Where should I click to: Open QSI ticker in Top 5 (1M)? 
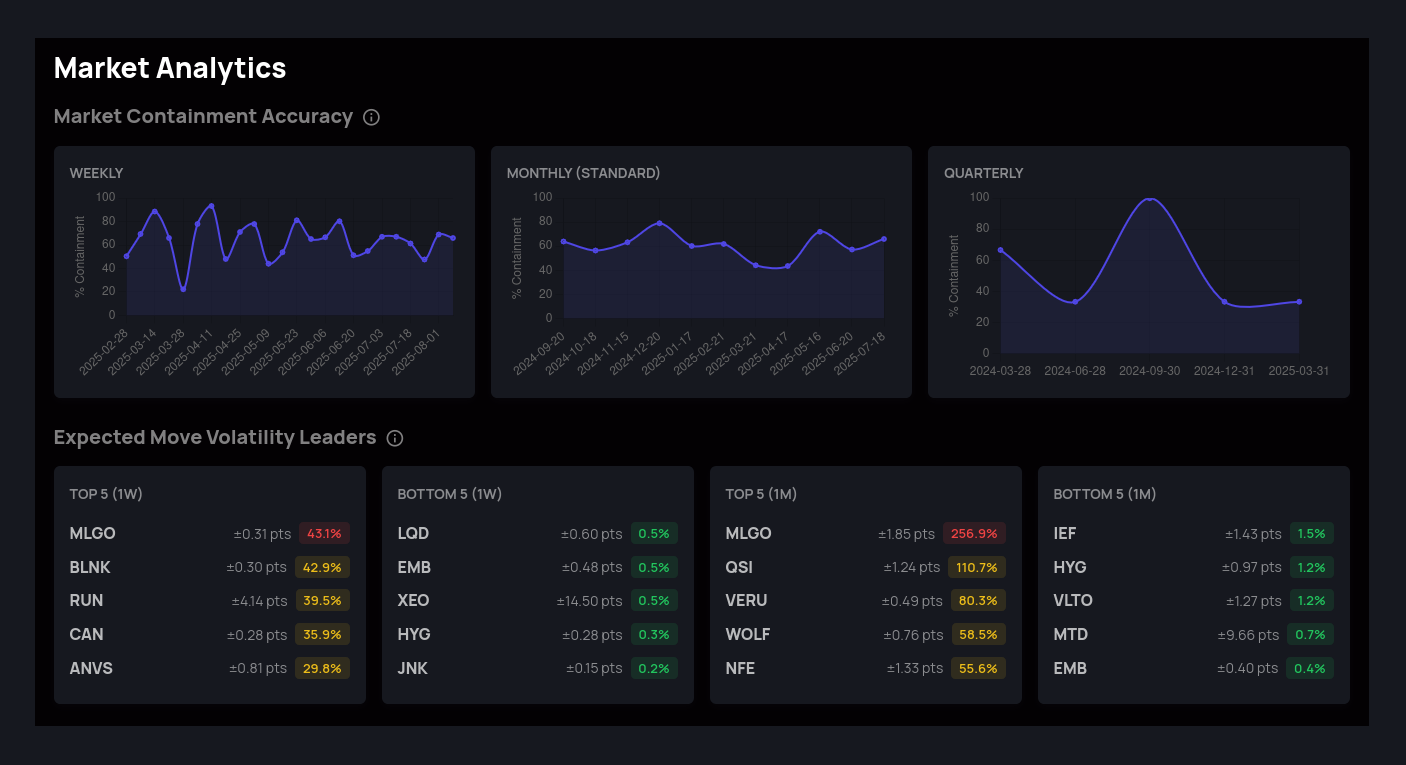pos(739,567)
